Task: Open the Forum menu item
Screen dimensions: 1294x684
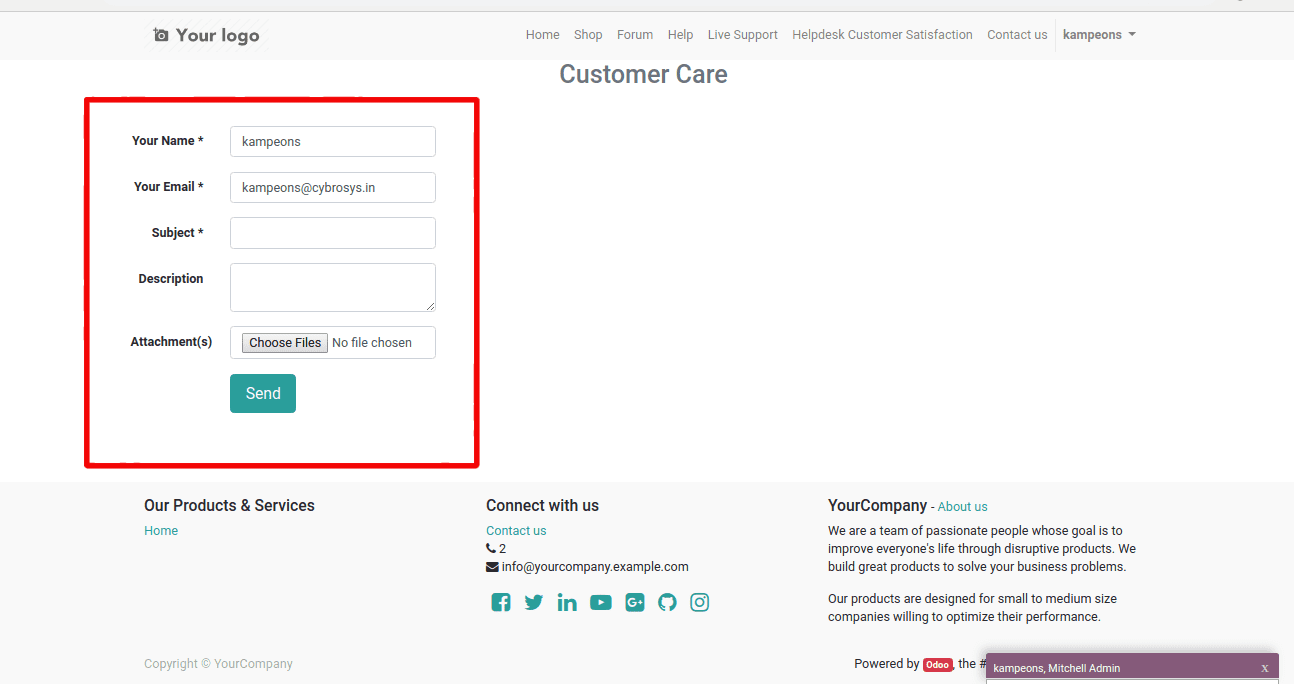Action: pyautogui.click(x=635, y=35)
